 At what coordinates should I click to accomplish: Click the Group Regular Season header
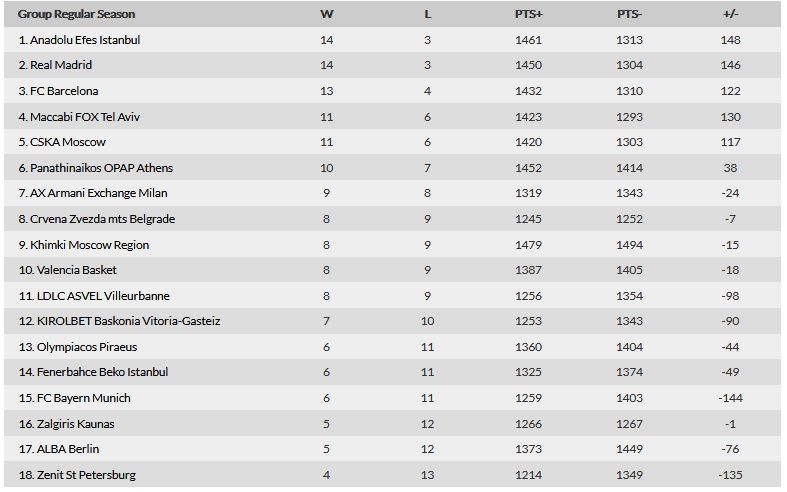tap(76, 14)
